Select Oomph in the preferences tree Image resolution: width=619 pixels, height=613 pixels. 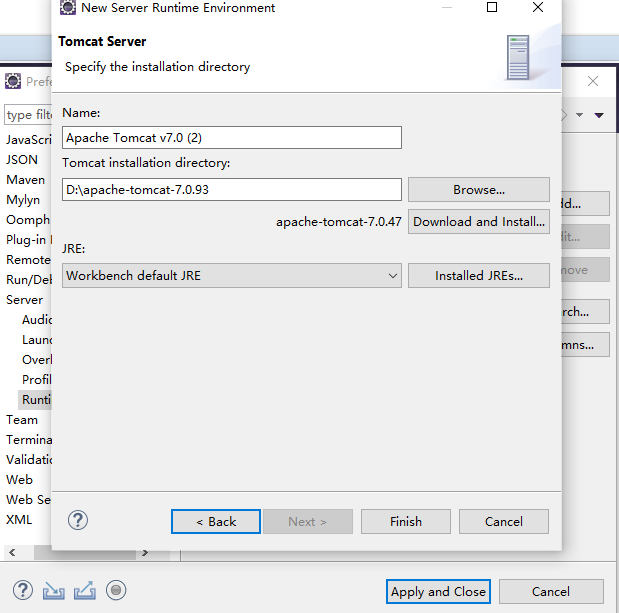28,220
